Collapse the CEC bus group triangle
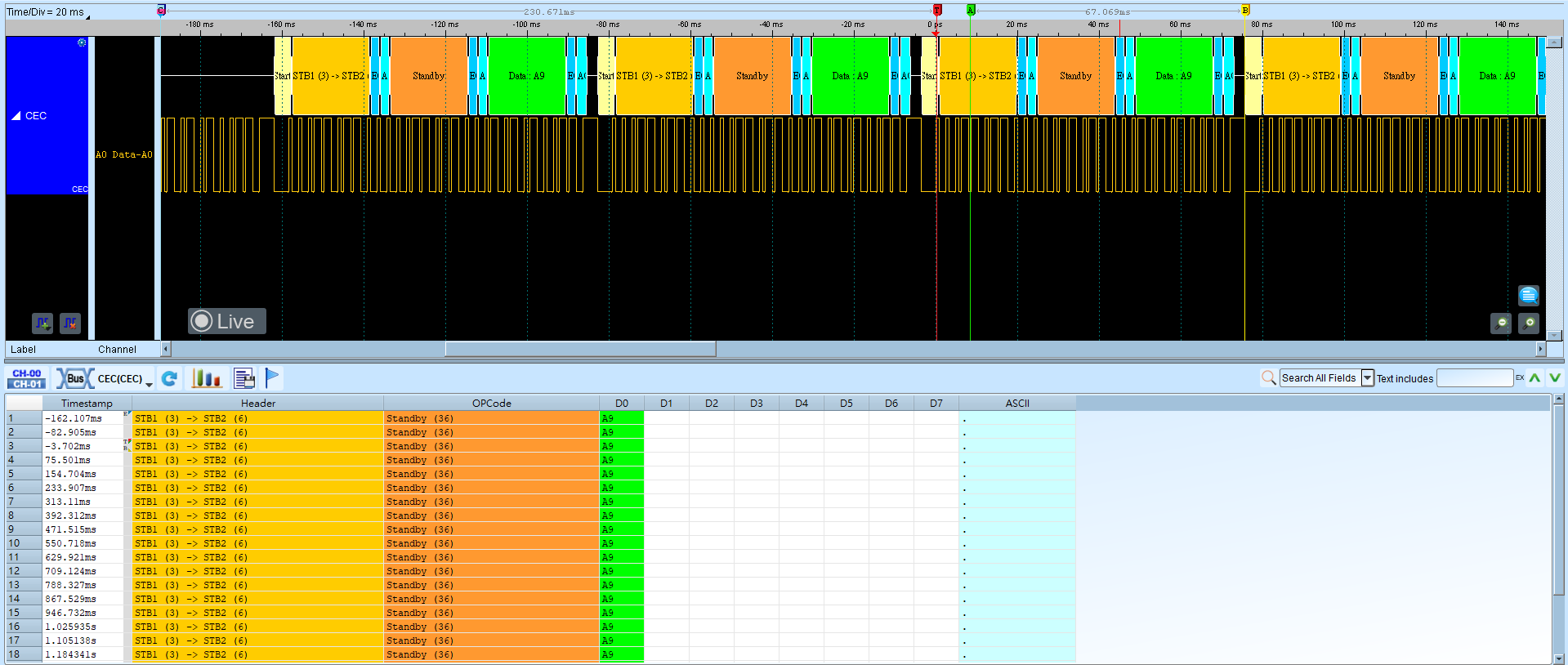1568x665 pixels. coord(16,116)
